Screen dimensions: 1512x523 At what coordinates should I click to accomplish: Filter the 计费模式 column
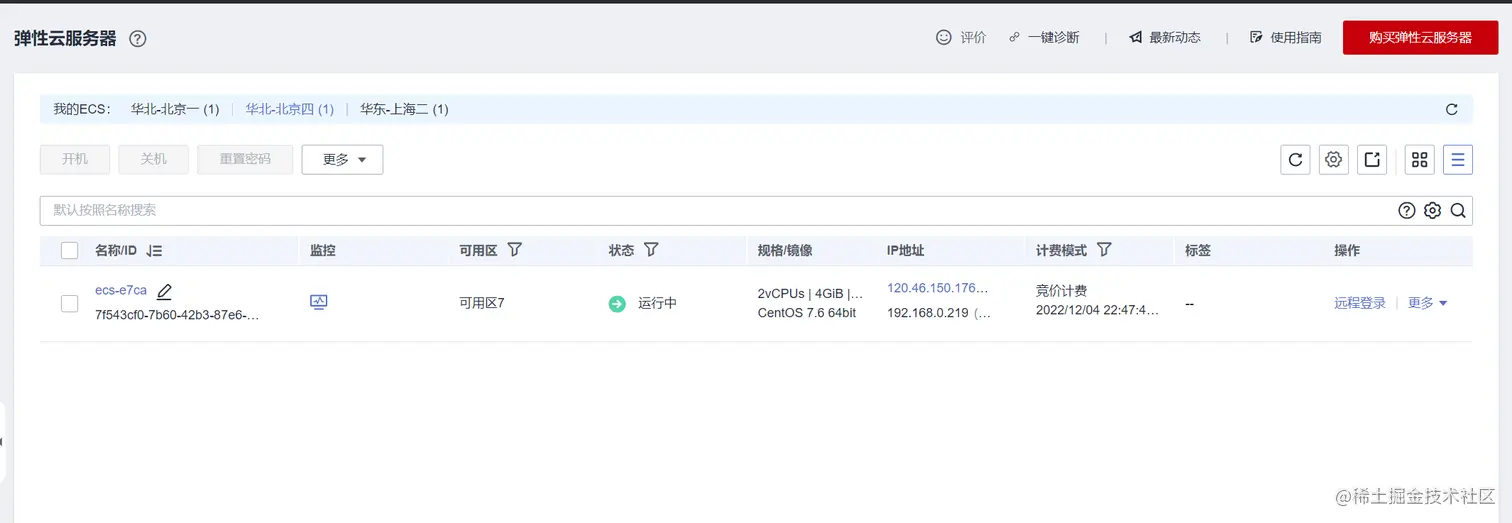point(1105,250)
